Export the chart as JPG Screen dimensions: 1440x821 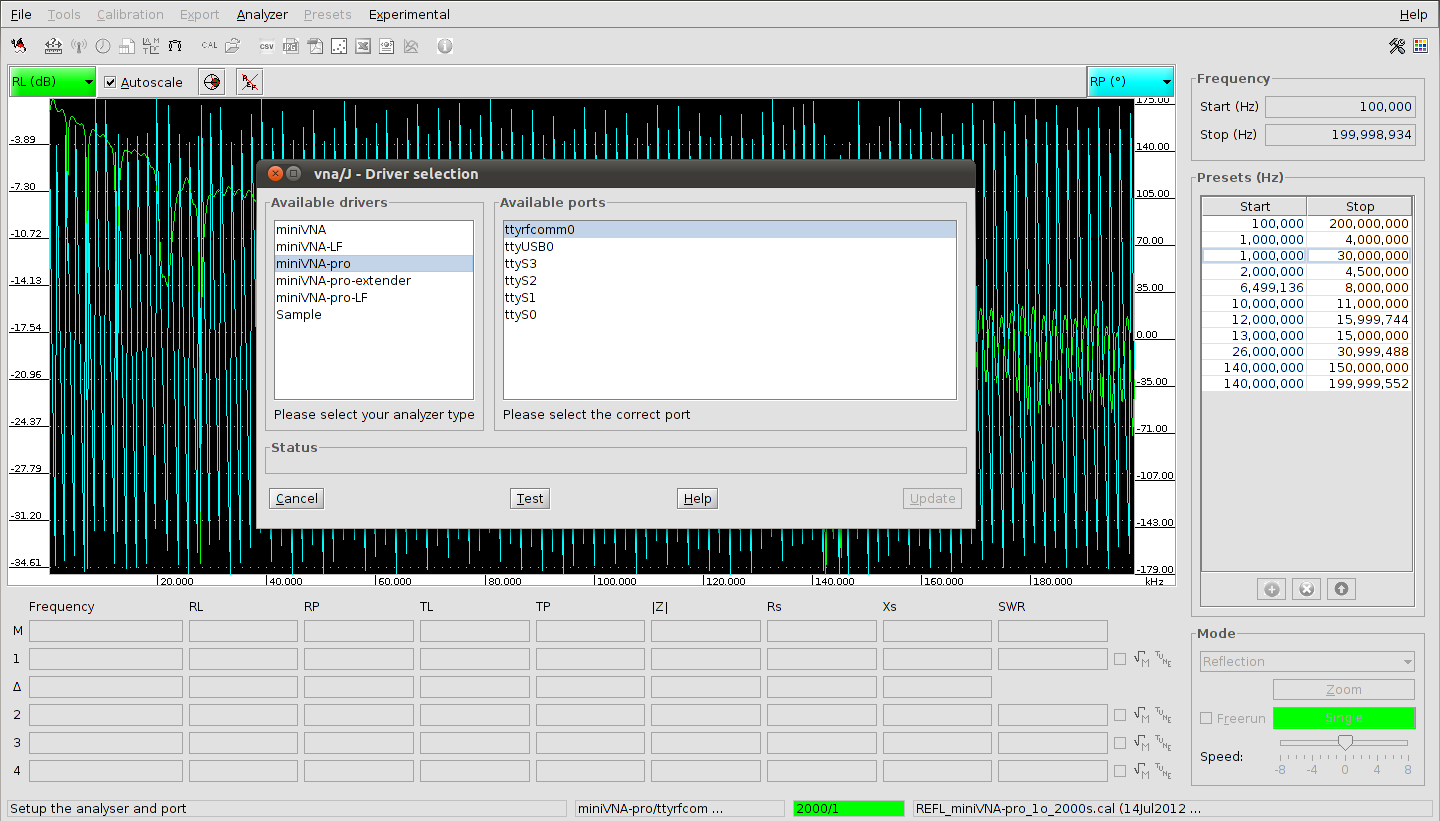tap(290, 46)
